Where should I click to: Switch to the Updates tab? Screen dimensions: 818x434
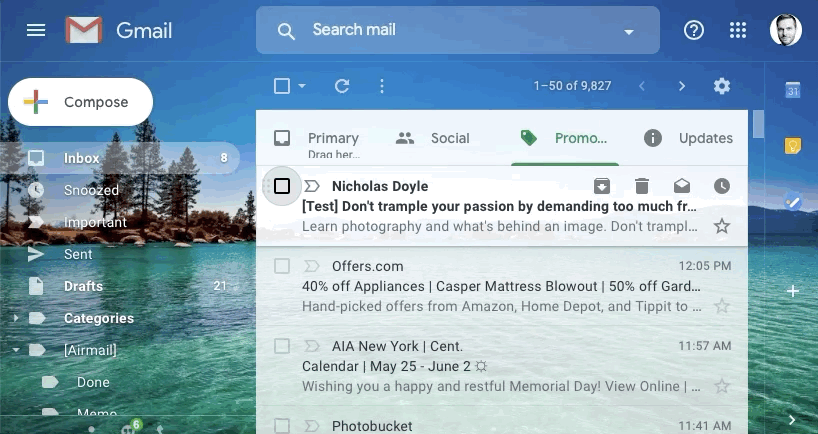coord(689,138)
